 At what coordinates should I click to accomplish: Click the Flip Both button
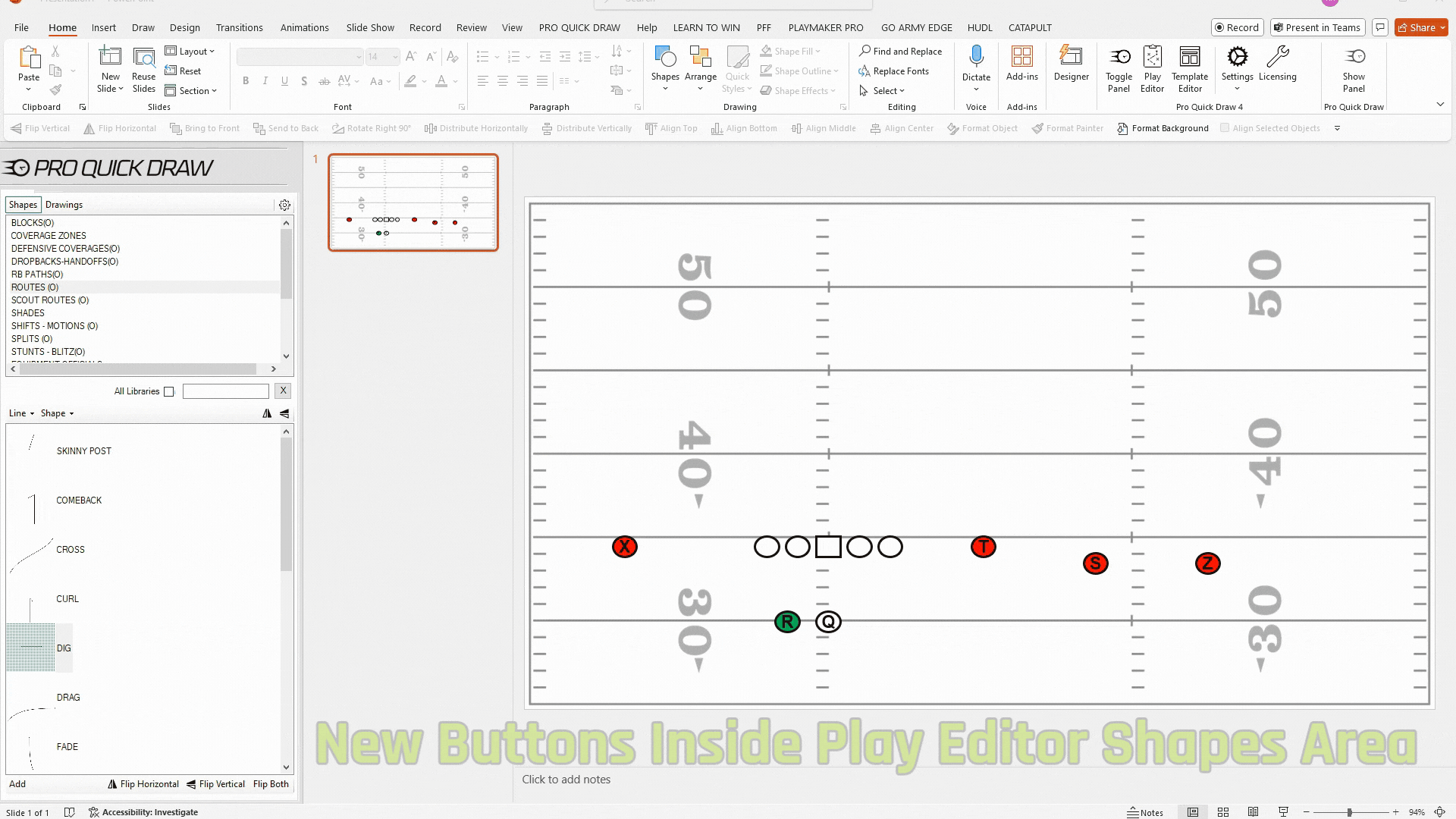click(x=271, y=784)
